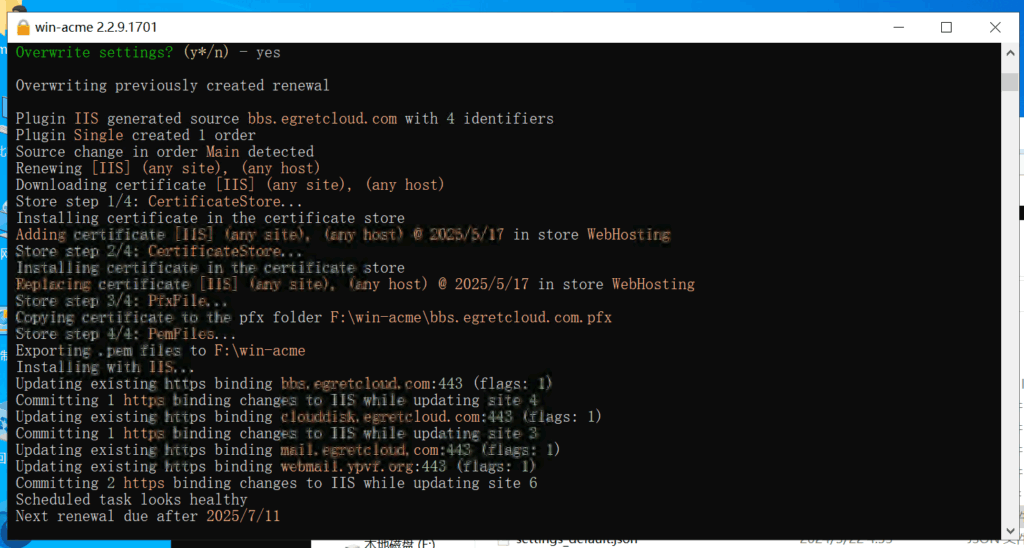Click "Committing 2 https binding changes" line
Viewport: 1024px width, 548px height.
point(276,483)
